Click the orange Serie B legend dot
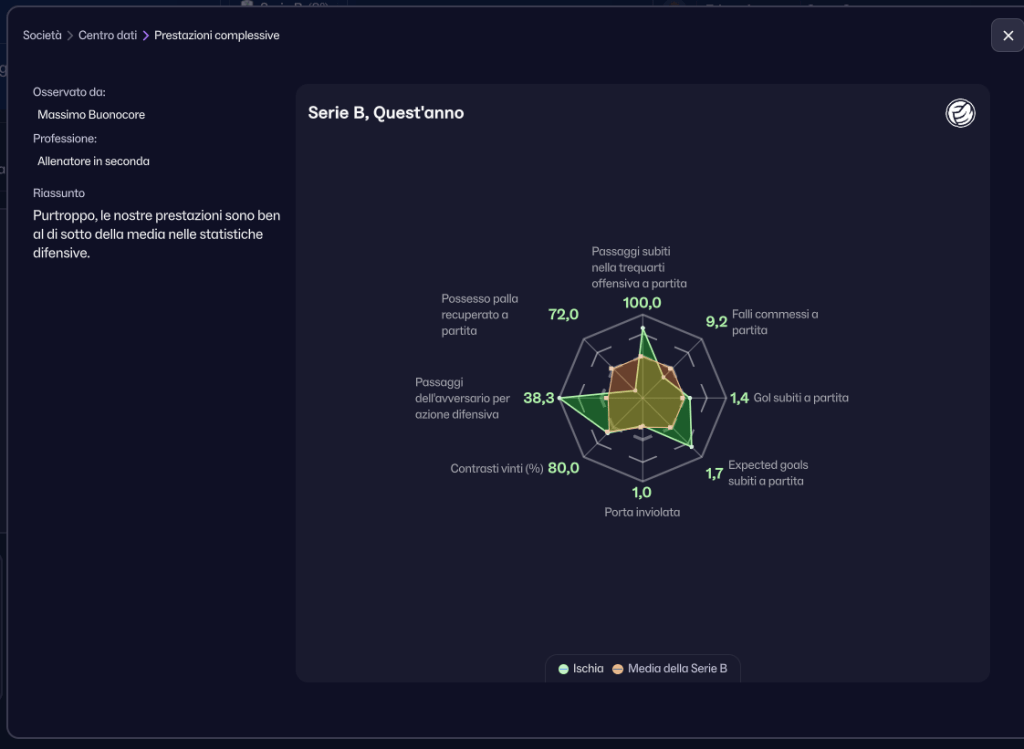This screenshot has width=1024, height=749. tap(618, 669)
